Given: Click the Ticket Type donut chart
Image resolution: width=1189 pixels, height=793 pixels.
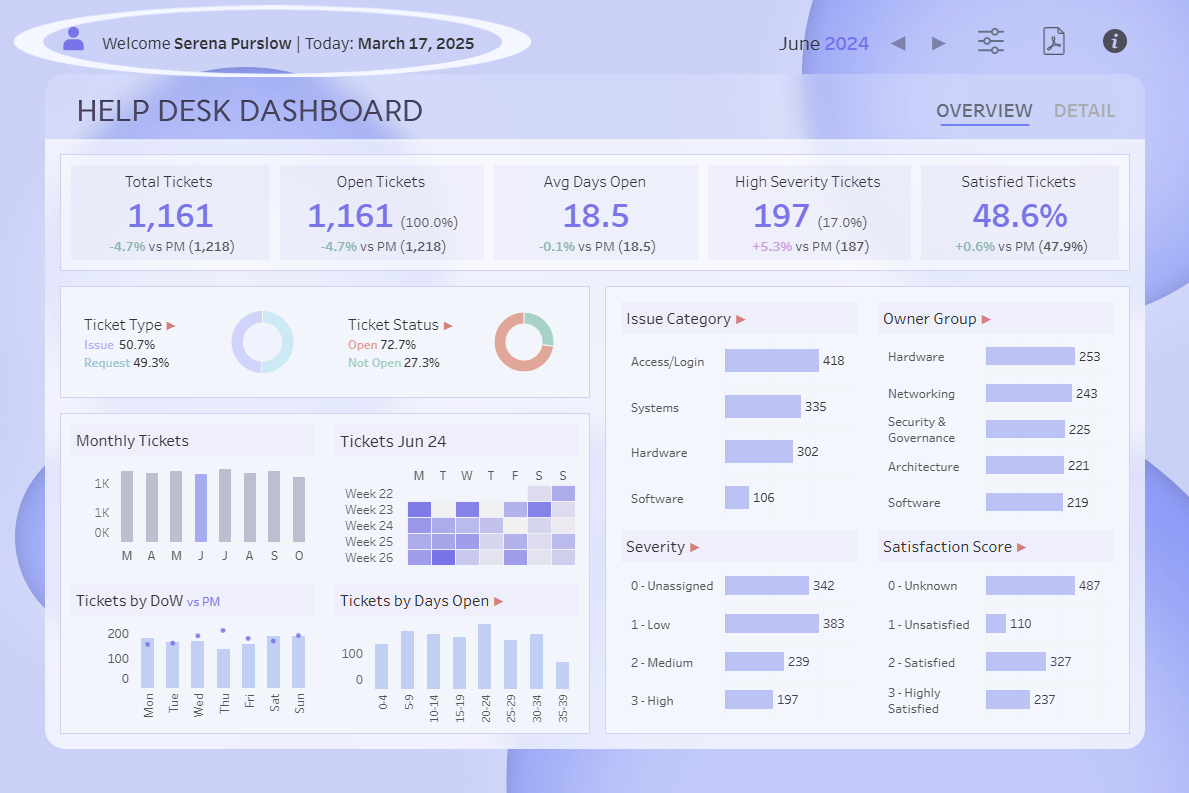Looking at the screenshot, I should (262, 342).
